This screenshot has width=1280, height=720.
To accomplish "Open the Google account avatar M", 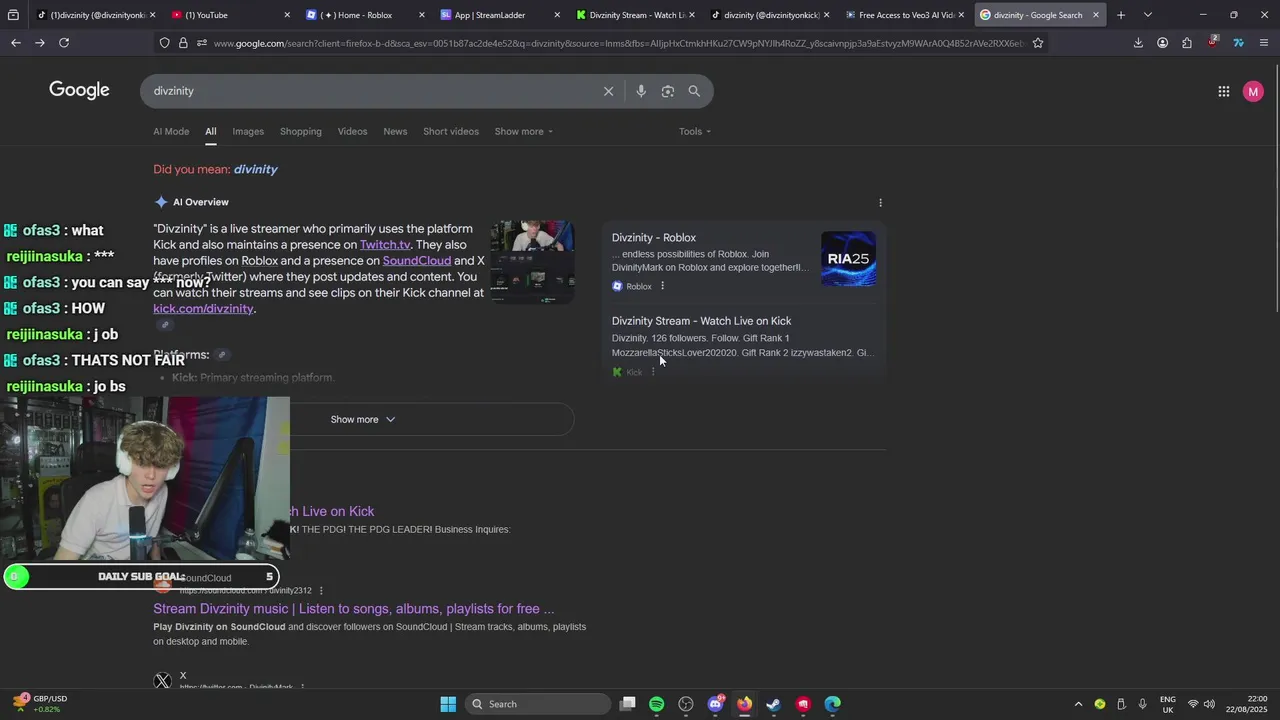I will tap(1253, 91).
